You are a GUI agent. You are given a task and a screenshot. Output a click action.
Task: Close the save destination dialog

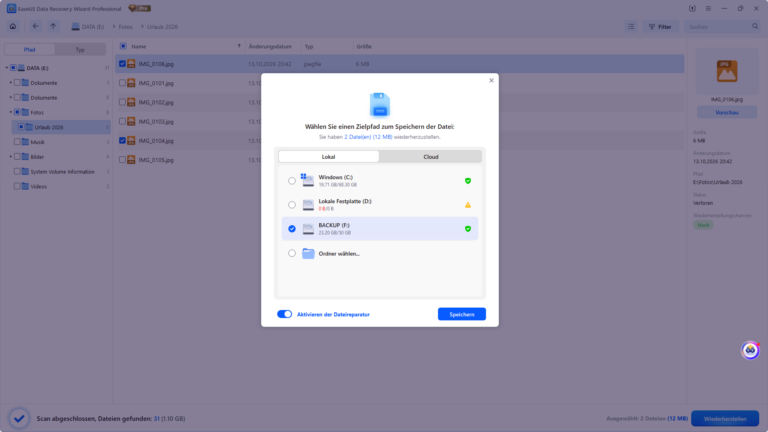click(491, 80)
